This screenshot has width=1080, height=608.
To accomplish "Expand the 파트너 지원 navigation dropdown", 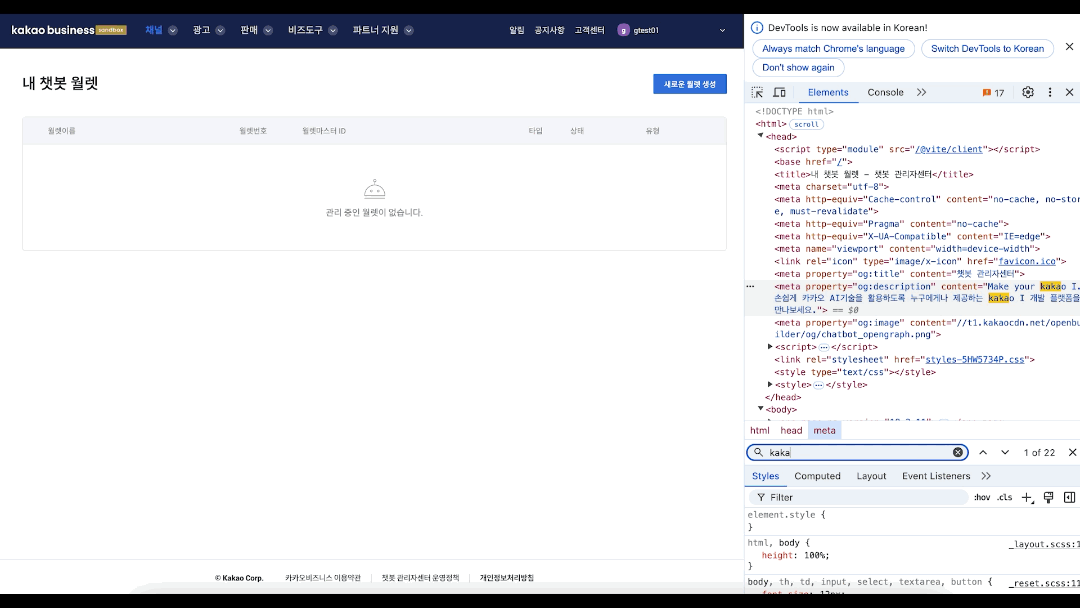I will coord(408,30).
